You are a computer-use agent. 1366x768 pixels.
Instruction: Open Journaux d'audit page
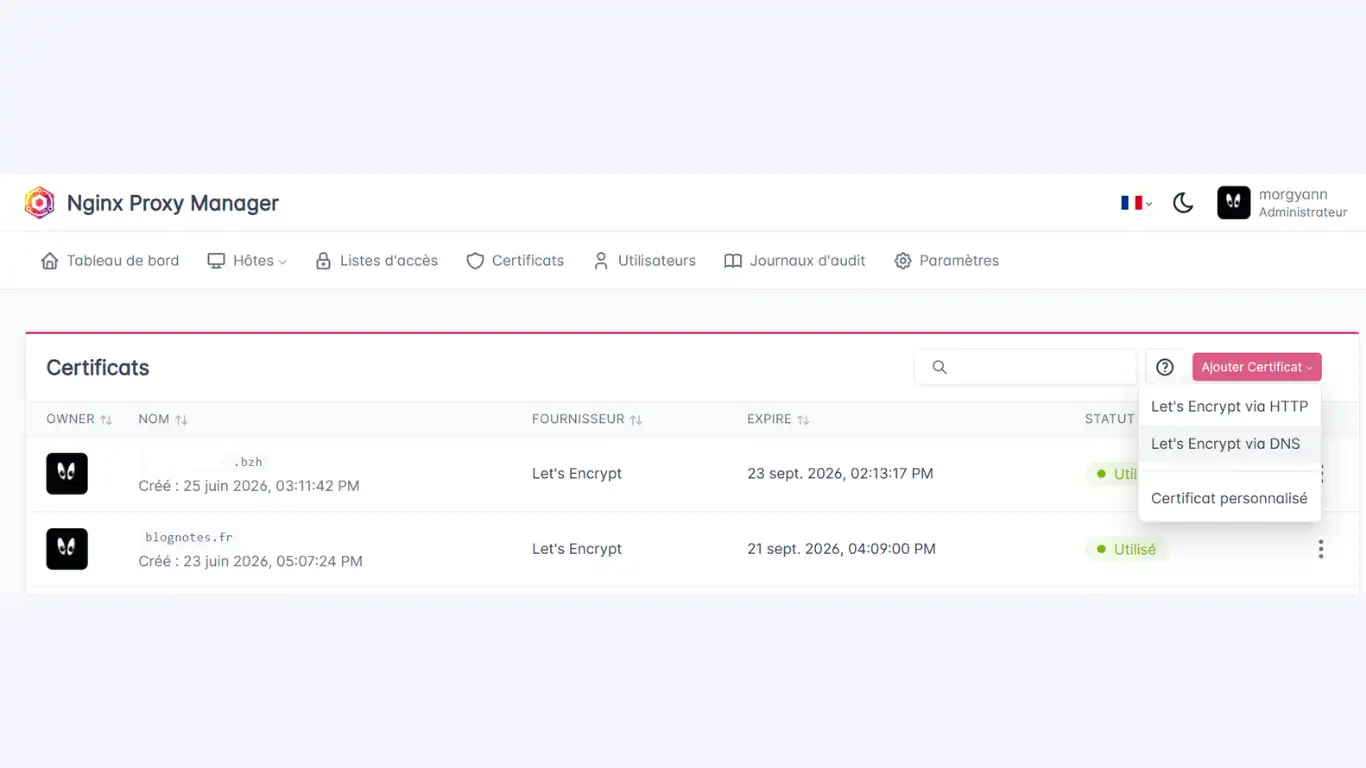pos(795,261)
